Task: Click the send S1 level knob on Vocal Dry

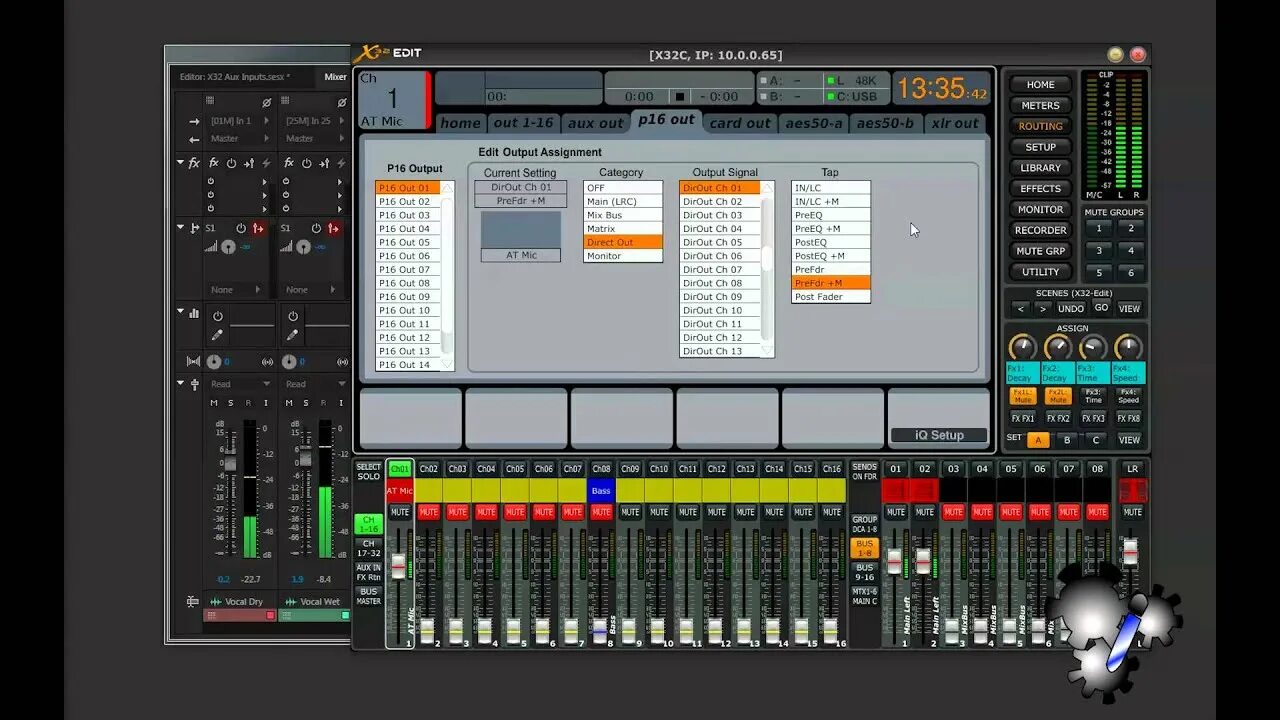Action: click(x=228, y=246)
